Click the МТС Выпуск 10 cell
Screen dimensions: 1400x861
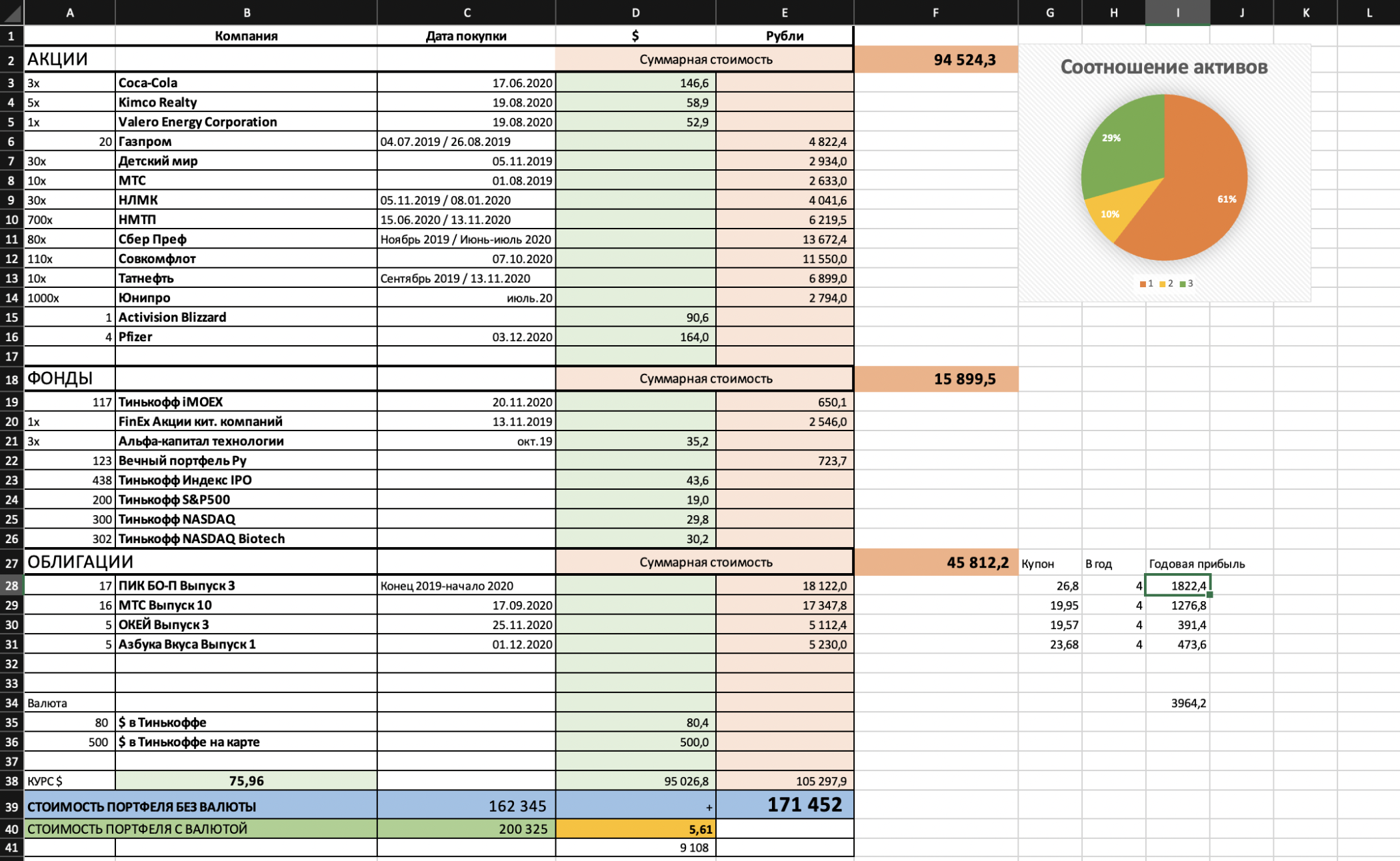[246, 605]
